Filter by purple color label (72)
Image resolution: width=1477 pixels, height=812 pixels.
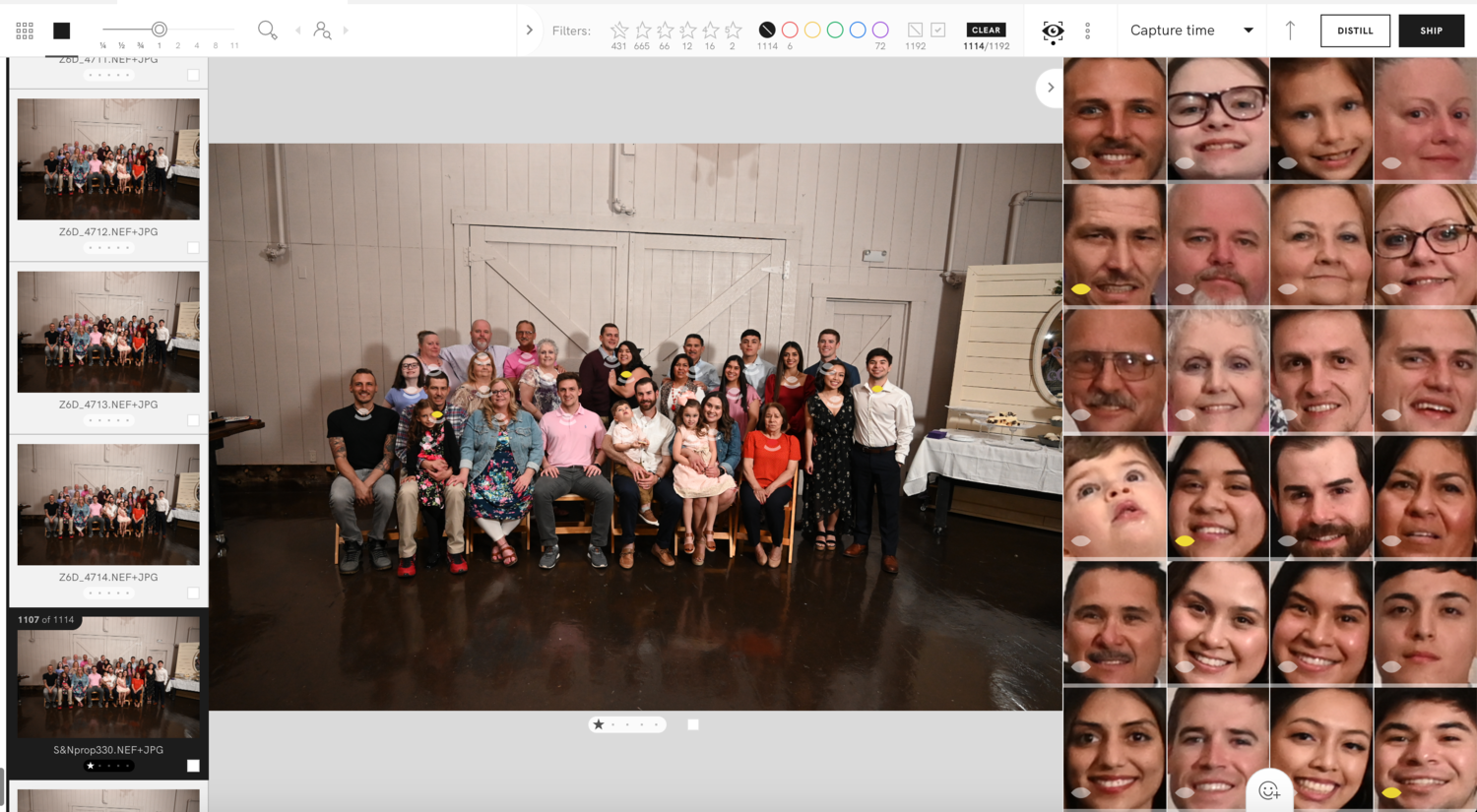pyautogui.click(x=880, y=31)
